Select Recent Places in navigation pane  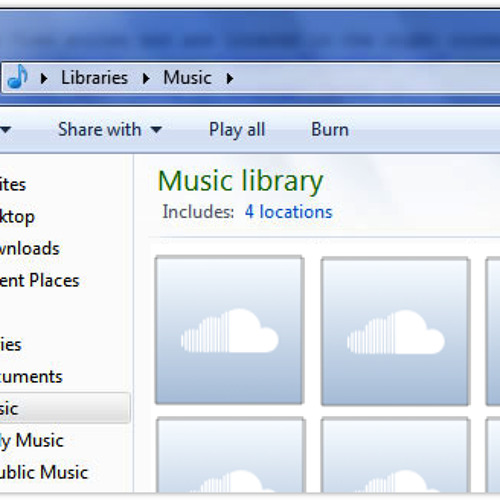(x=39, y=280)
